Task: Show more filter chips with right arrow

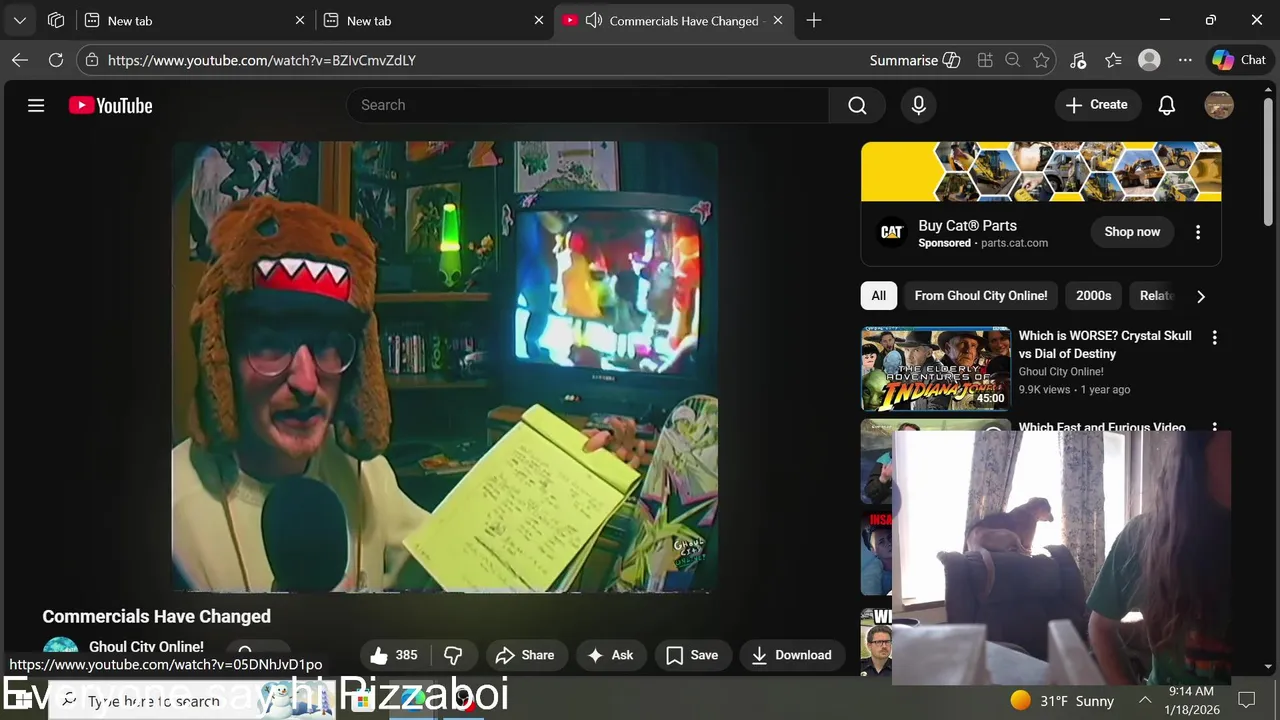Action: (x=1201, y=296)
